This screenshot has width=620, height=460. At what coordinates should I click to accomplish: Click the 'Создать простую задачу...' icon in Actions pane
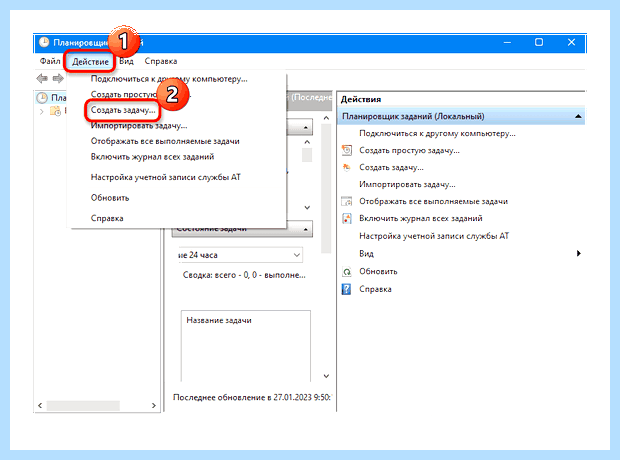tap(346, 150)
